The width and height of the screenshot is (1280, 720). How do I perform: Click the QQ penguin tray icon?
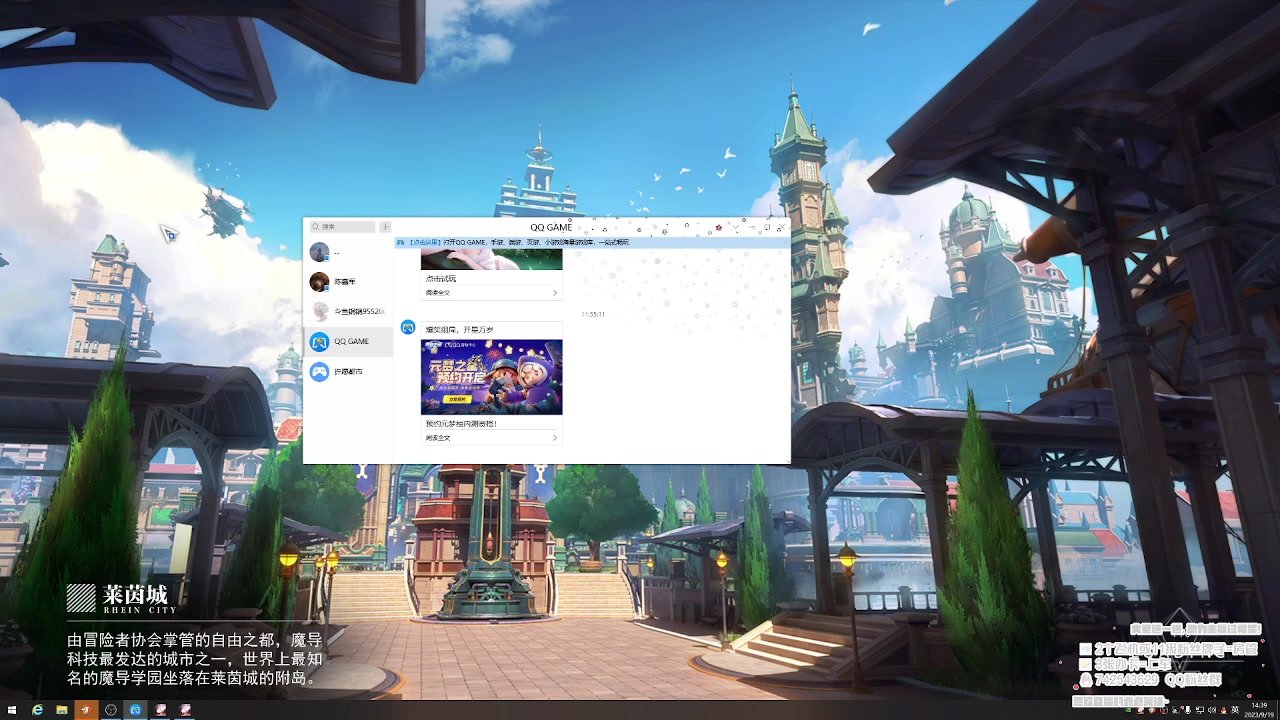[x=1224, y=710]
